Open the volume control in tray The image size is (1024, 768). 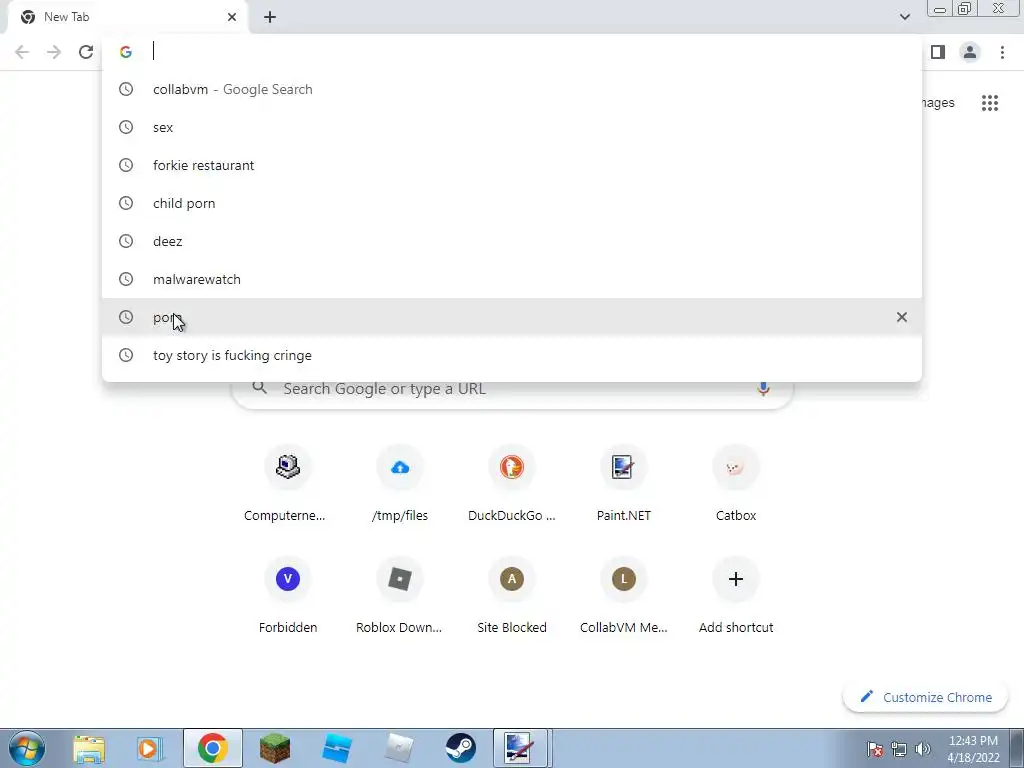click(x=923, y=749)
